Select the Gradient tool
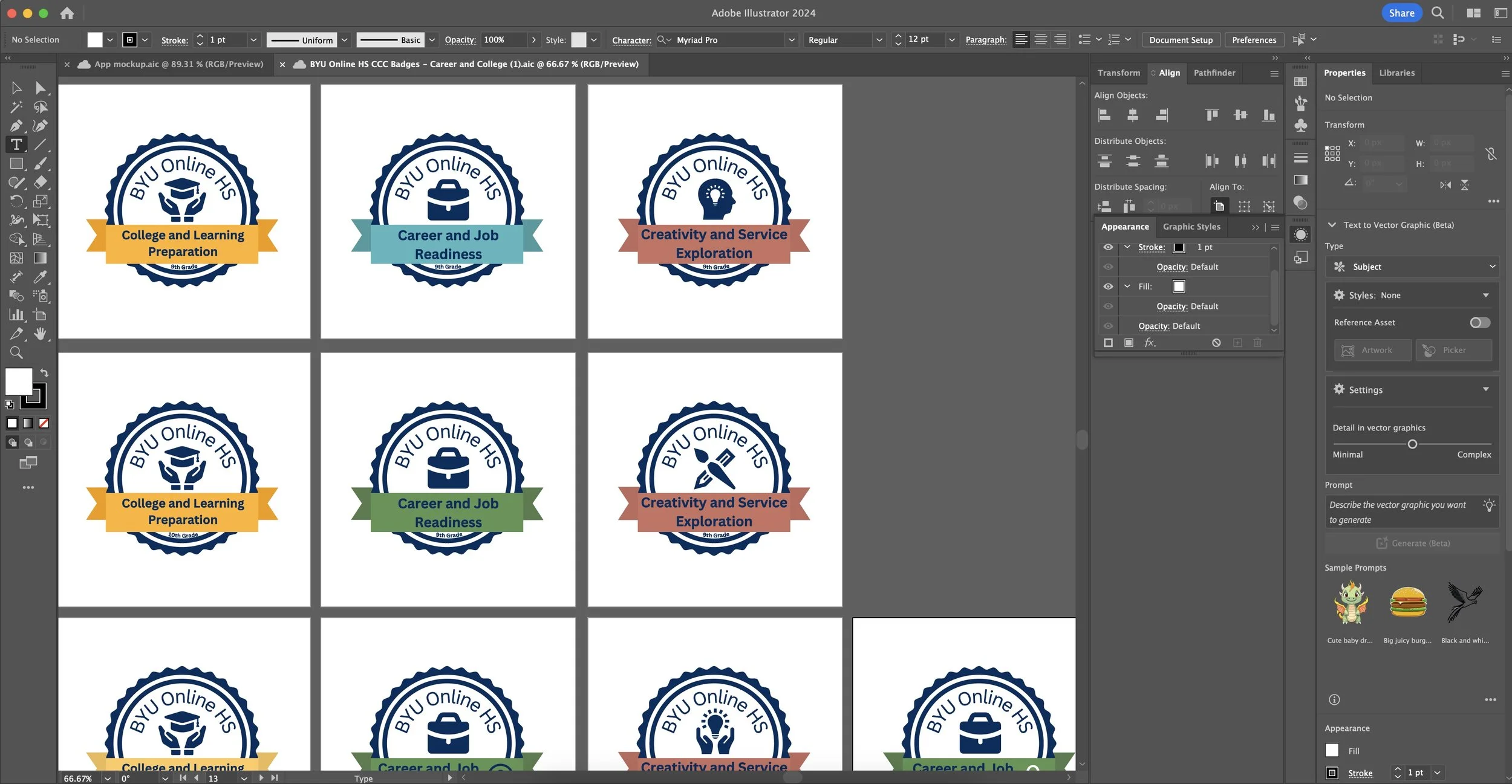This screenshot has height=784, width=1512. pyautogui.click(x=40, y=258)
